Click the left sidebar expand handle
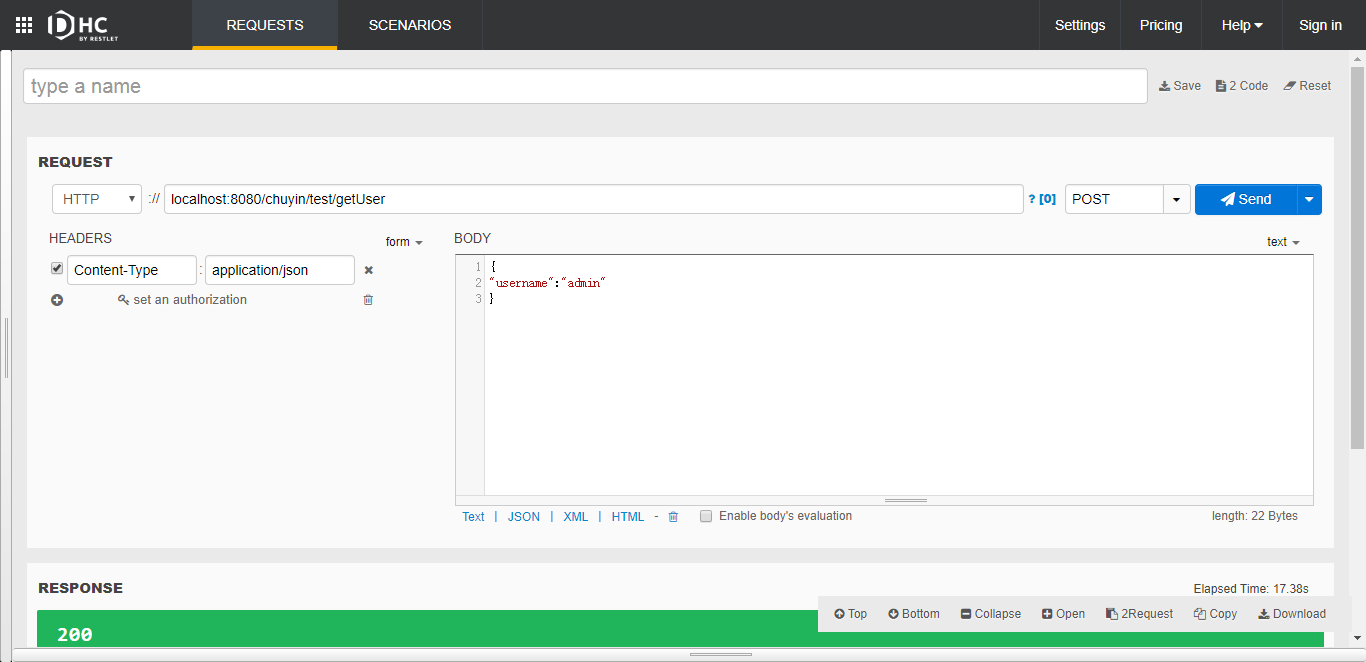Image resolution: width=1366 pixels, height=662 pixels. pos(6,348)
